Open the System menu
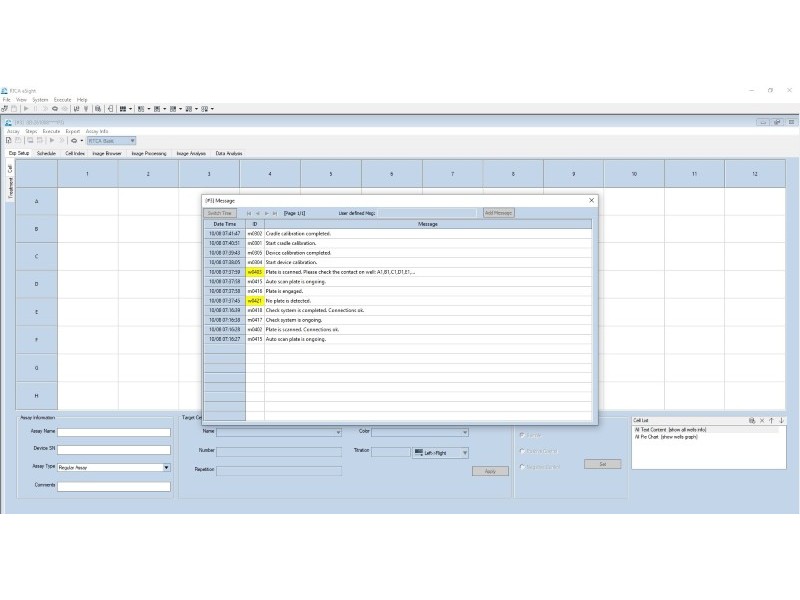 pyautogui.click(x=40, y=100)
